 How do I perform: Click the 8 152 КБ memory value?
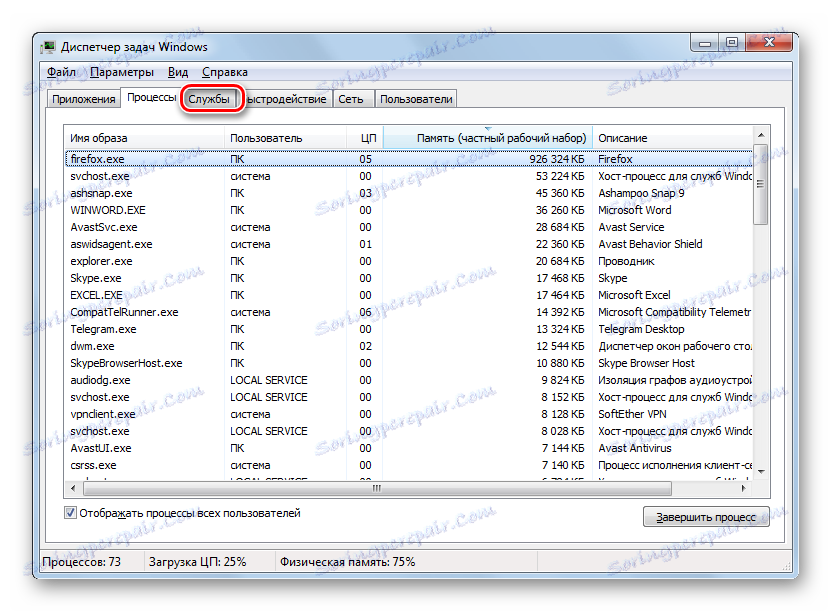tap(562, 397)
